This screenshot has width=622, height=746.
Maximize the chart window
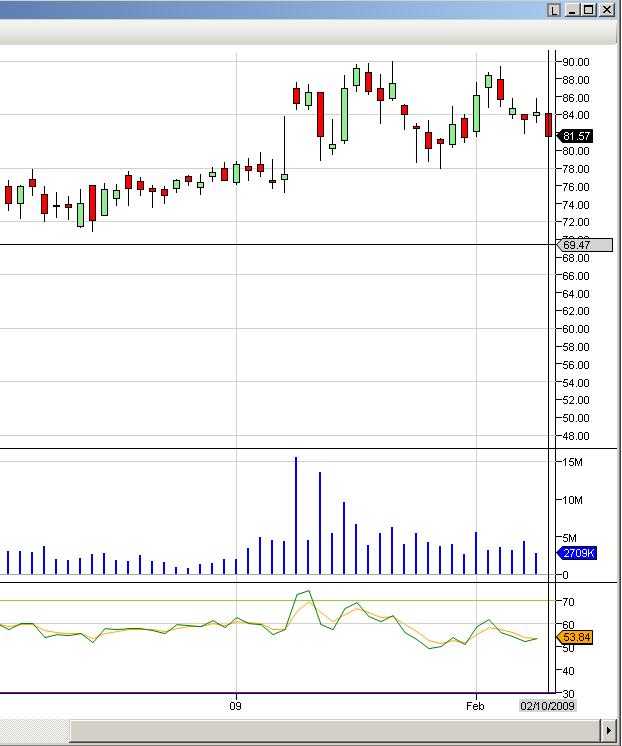click(x=589, y=10)
